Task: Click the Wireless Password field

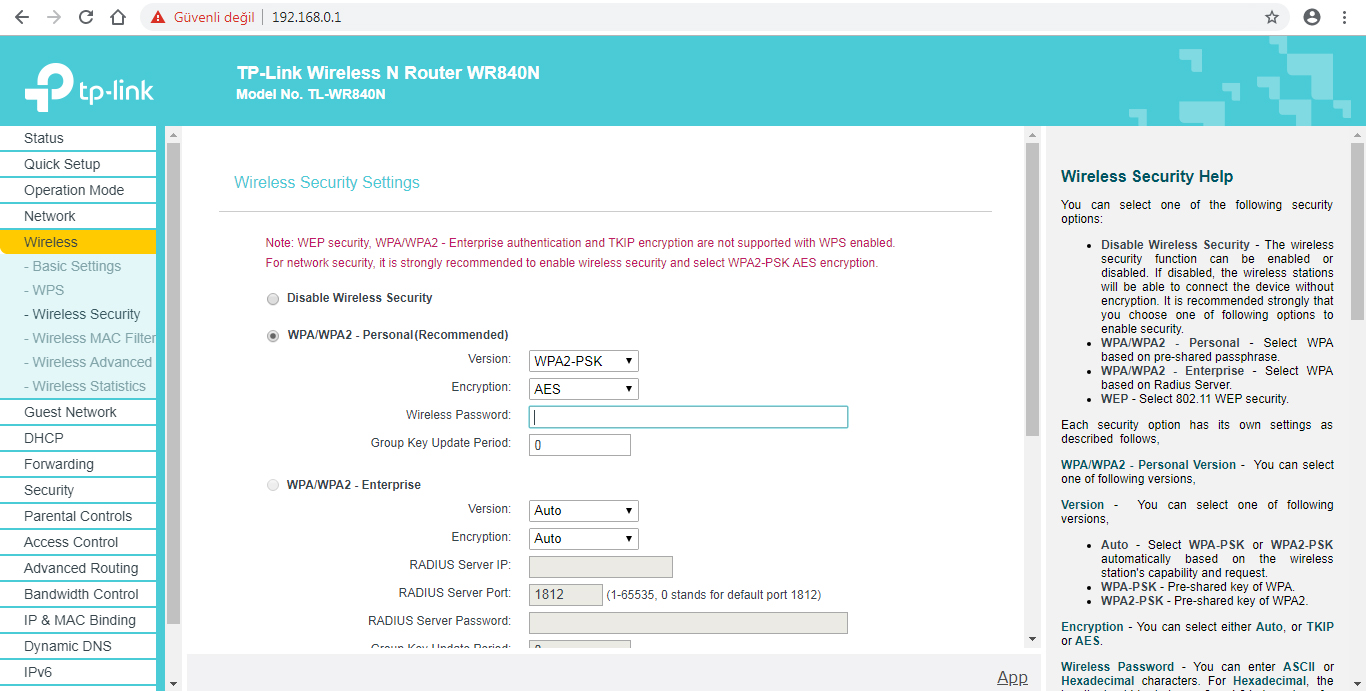Action: pos(688,417)
